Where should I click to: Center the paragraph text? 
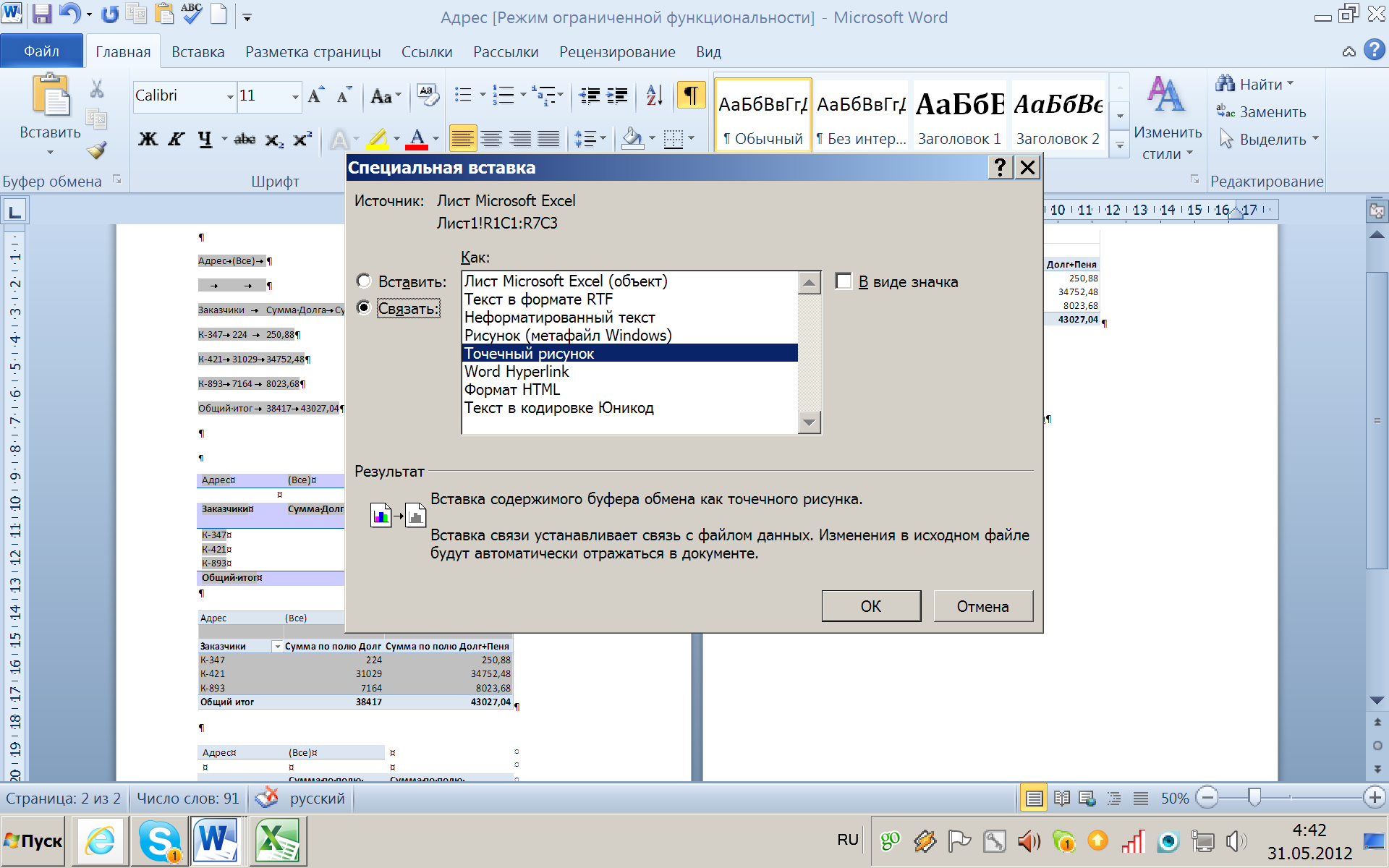(491, 138)
